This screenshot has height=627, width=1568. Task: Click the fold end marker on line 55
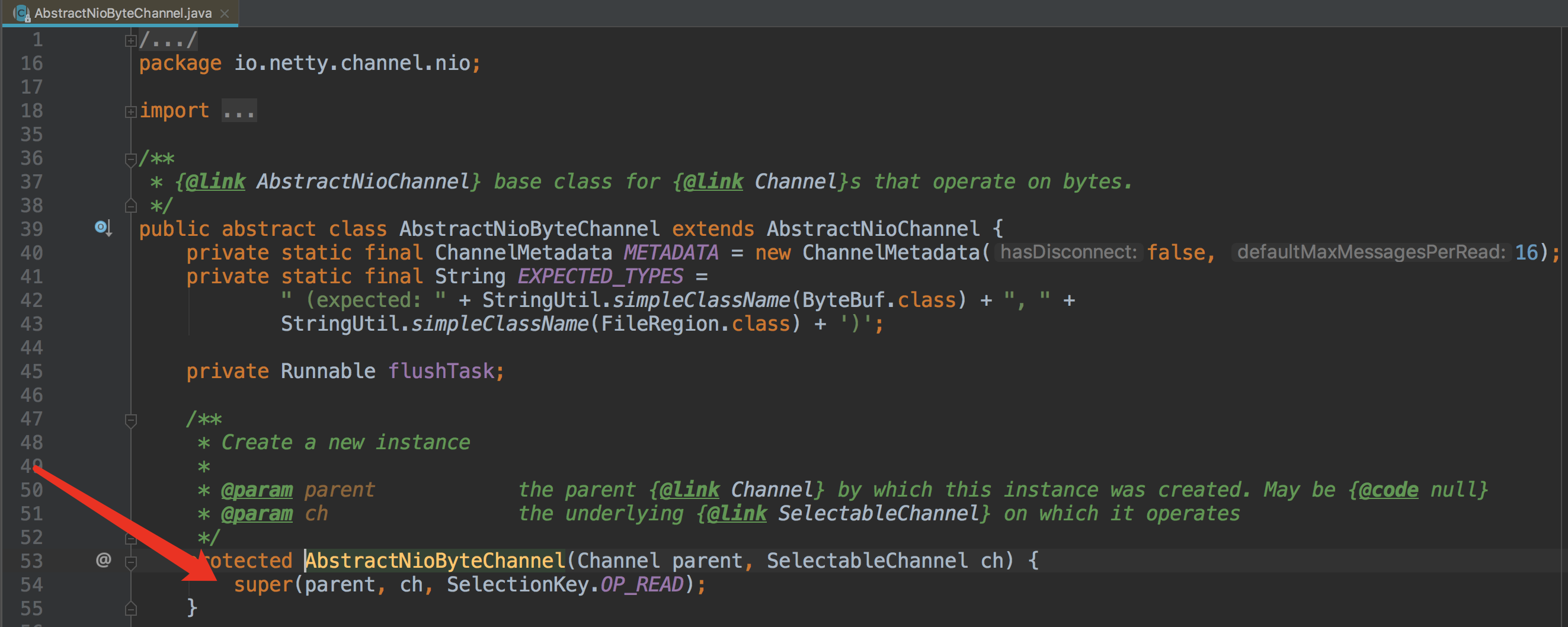[x=130, y=608]
